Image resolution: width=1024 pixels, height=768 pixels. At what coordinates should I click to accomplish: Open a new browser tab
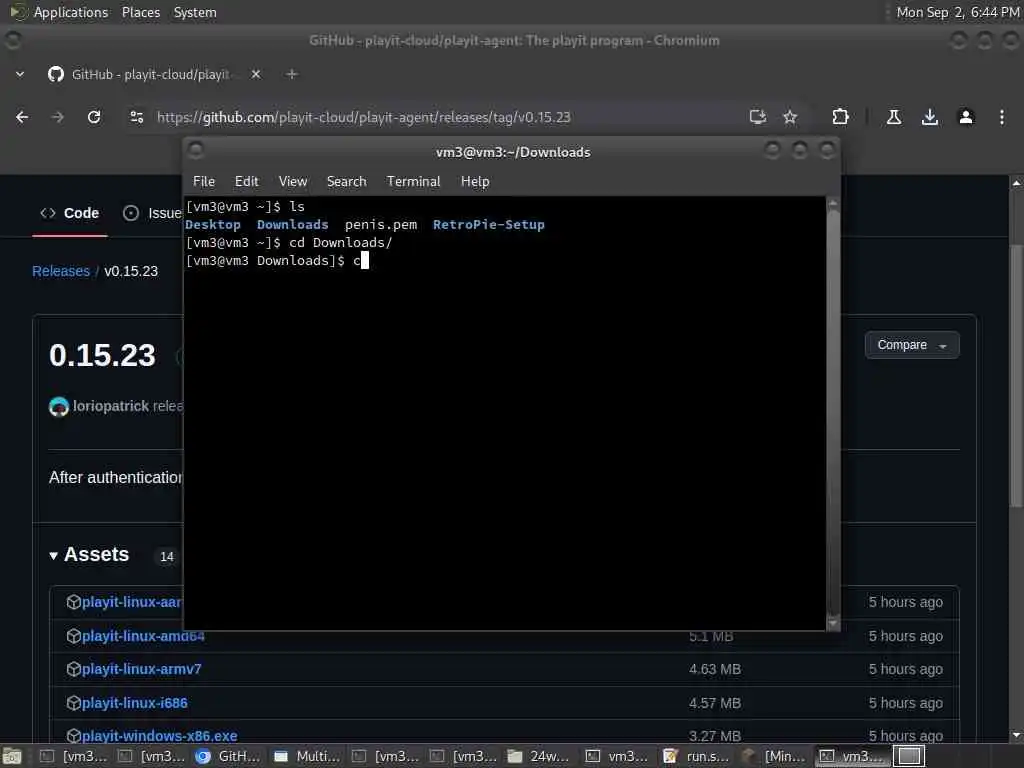coord(292,74)
